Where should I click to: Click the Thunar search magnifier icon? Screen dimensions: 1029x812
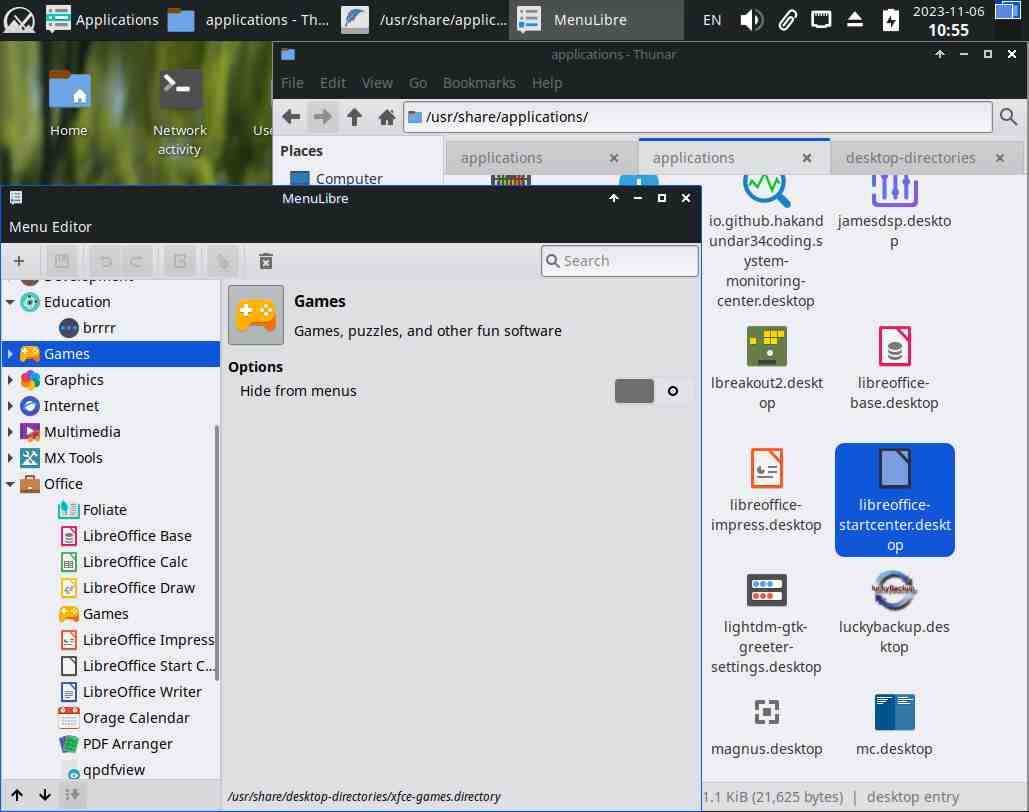point(1009,117)
